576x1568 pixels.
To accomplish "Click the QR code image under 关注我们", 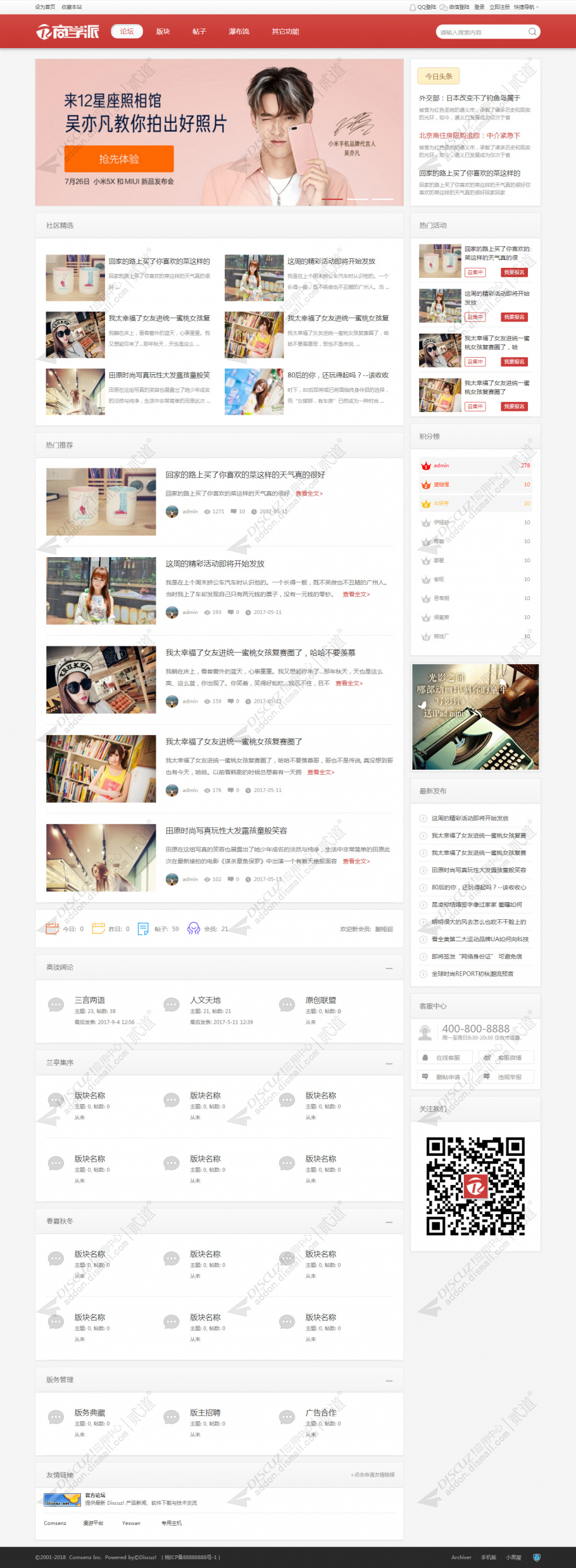I will click(475, 1186).
